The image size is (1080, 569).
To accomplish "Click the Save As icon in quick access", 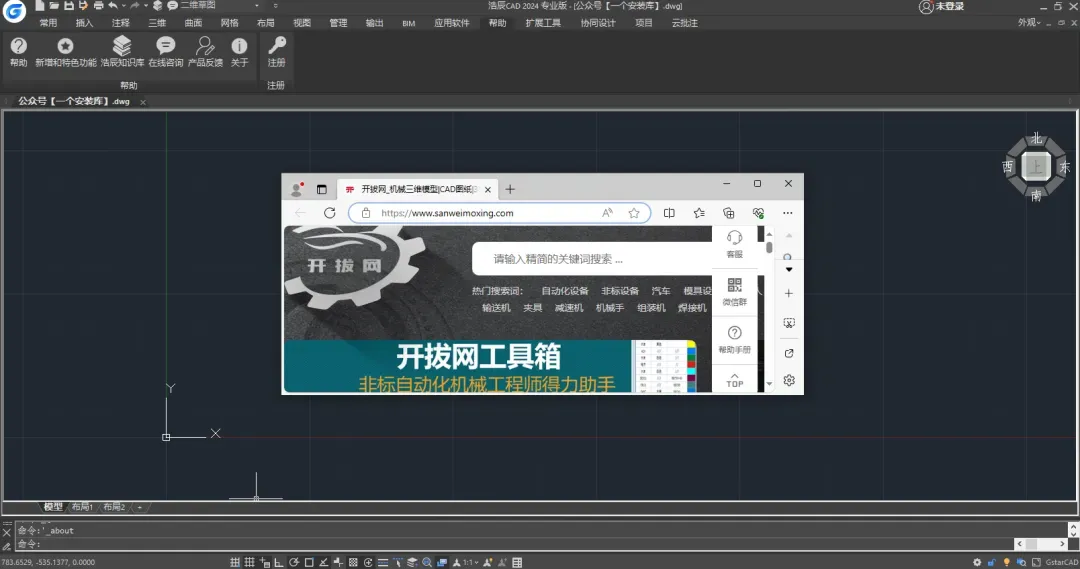I will point(83,6).
